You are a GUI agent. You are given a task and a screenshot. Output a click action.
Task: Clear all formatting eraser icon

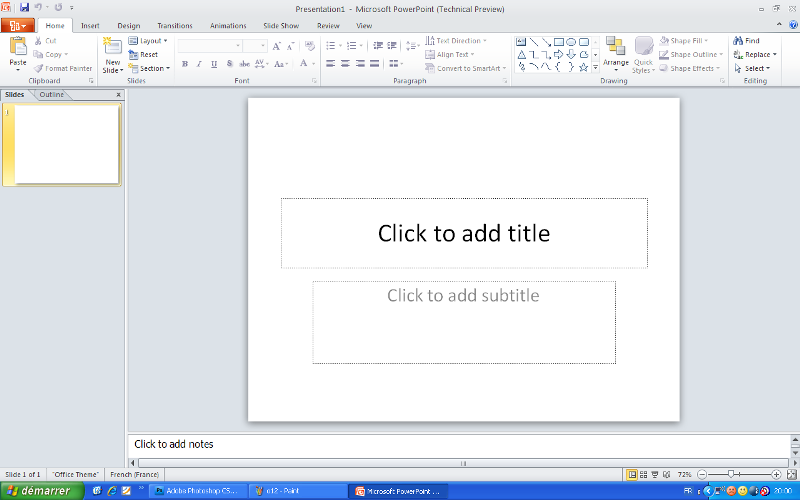tap(310, 46)
